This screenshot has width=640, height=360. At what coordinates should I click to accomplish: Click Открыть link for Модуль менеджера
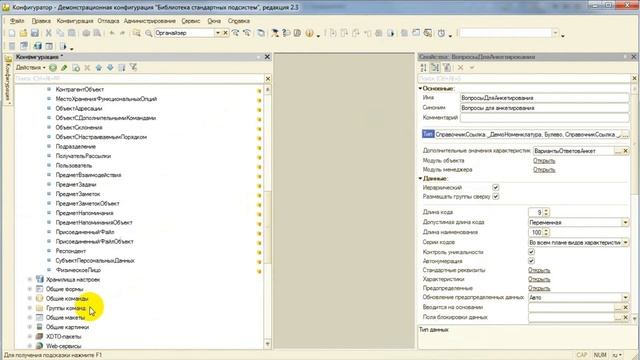coord(544,170)
